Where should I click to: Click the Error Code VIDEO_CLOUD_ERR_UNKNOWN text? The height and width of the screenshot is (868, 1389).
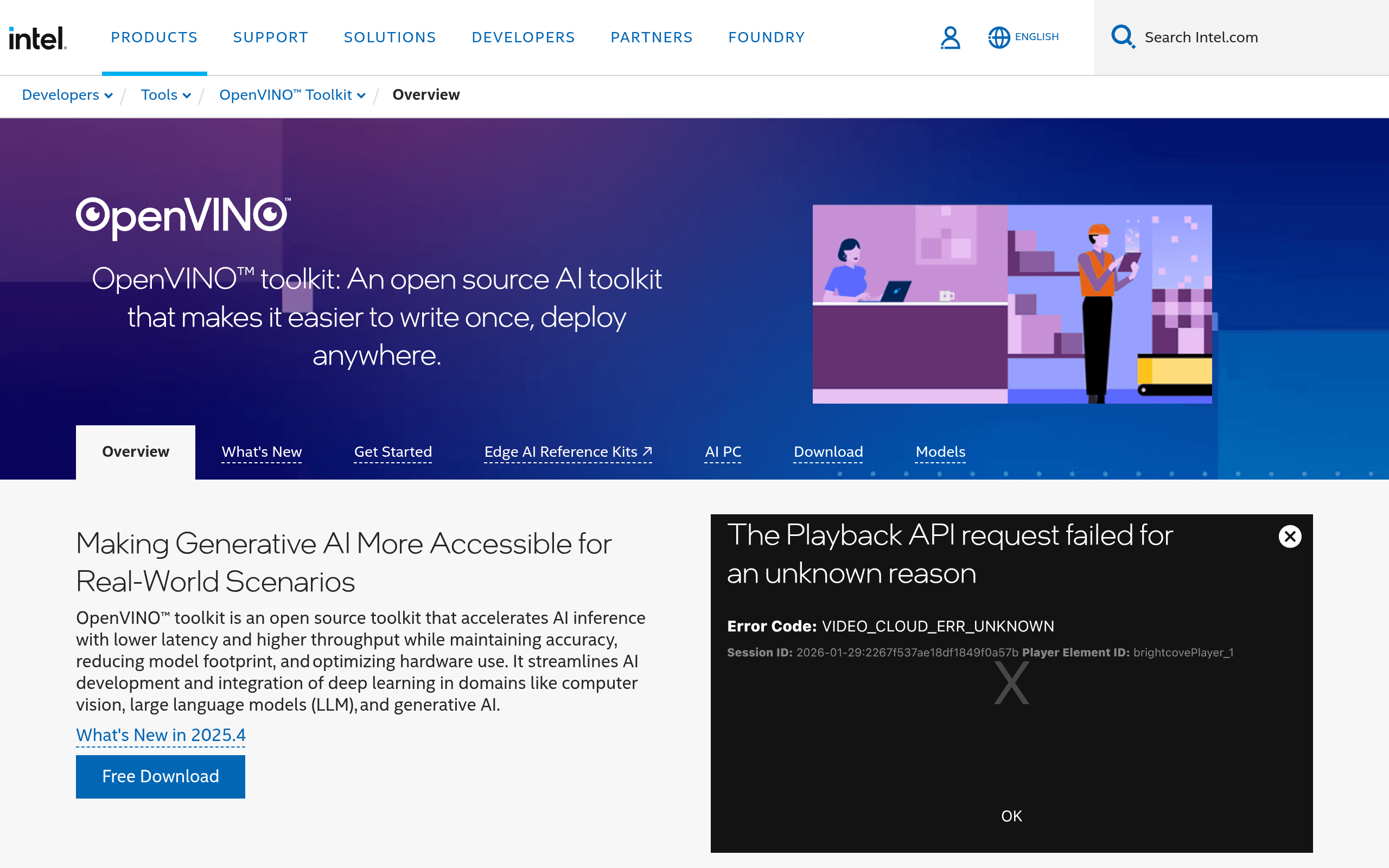(890, 626)
